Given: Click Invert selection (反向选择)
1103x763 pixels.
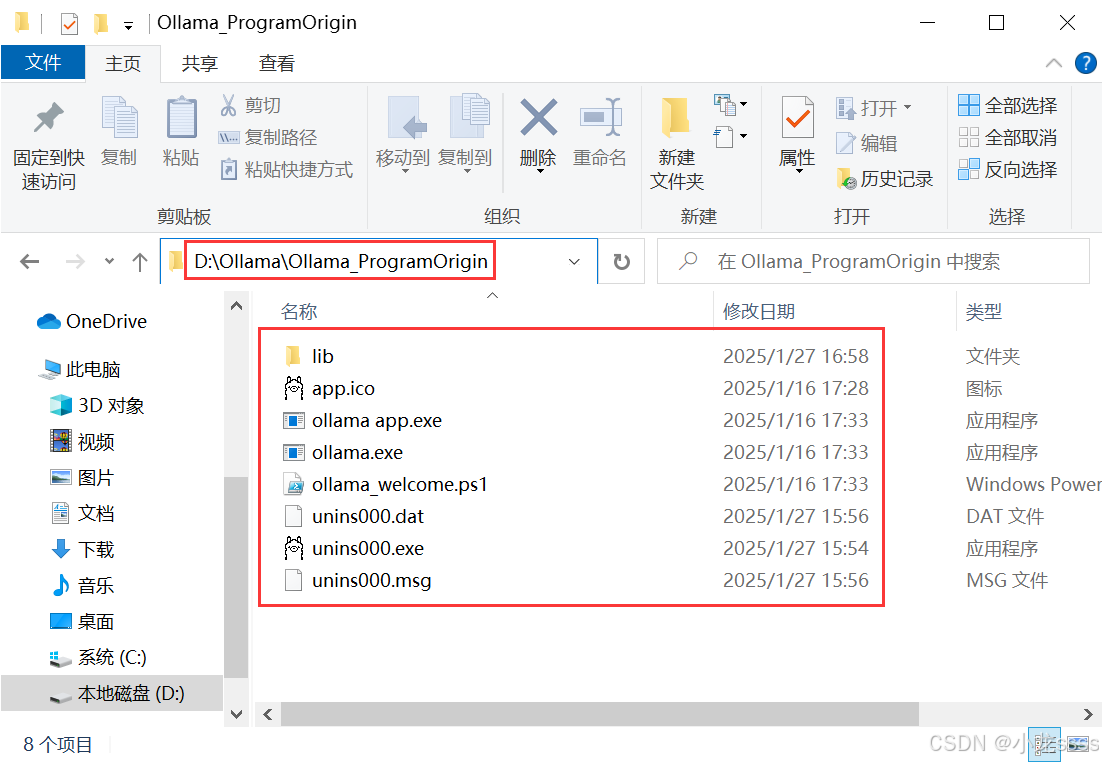Looking at the screenshot, I should point(1008,169).
